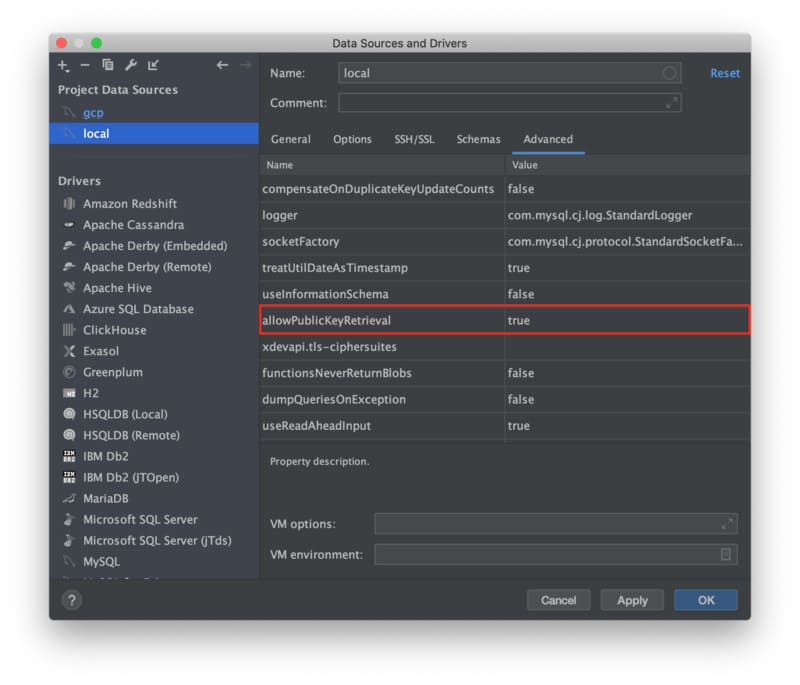Image resolution: width=800 pixels, height=685 pixels.
Task: Switch to the Schemas tab
Action: pos(478,139)
